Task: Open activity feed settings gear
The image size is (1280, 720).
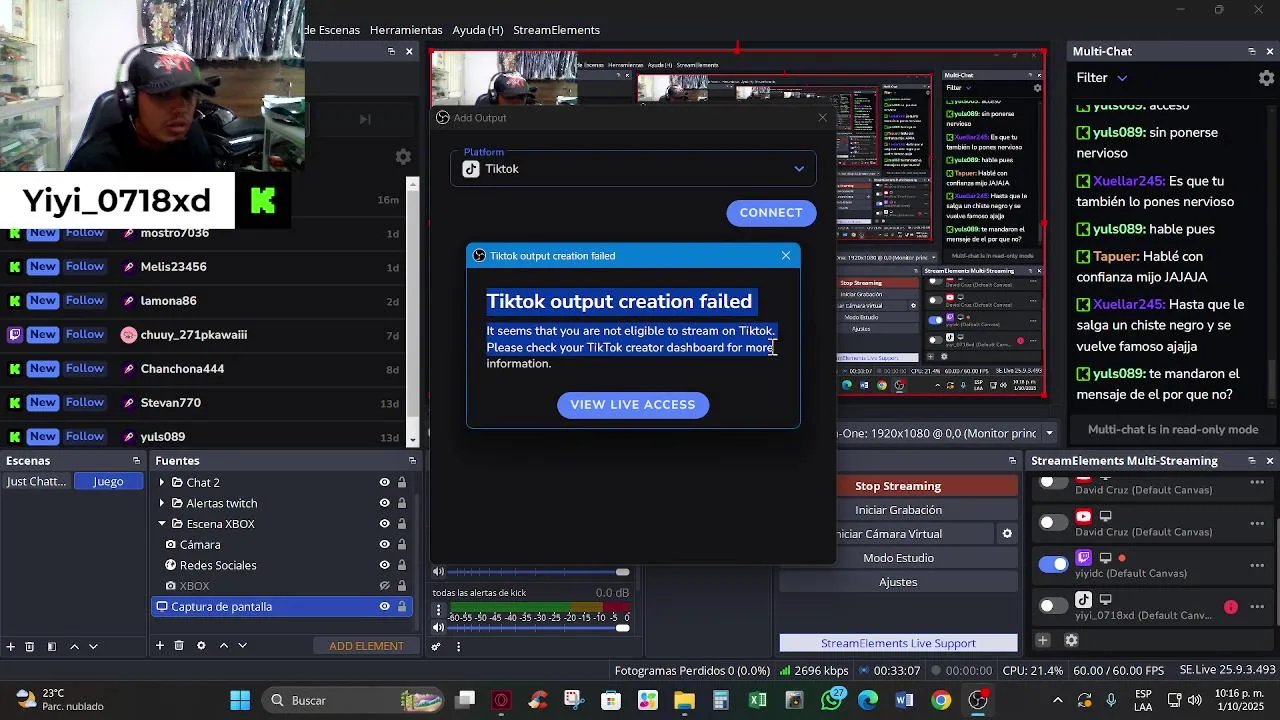Action: 403,157
